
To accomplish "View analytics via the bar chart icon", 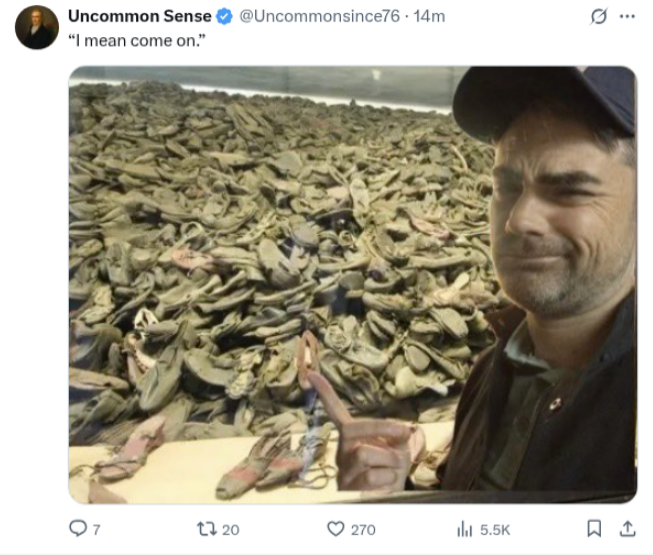I will coord(464,530).
